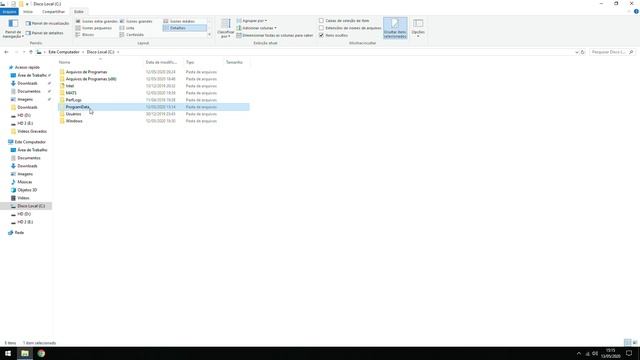Open the Opções dropdown
640x360 pixels.
[x=418, y=29]
